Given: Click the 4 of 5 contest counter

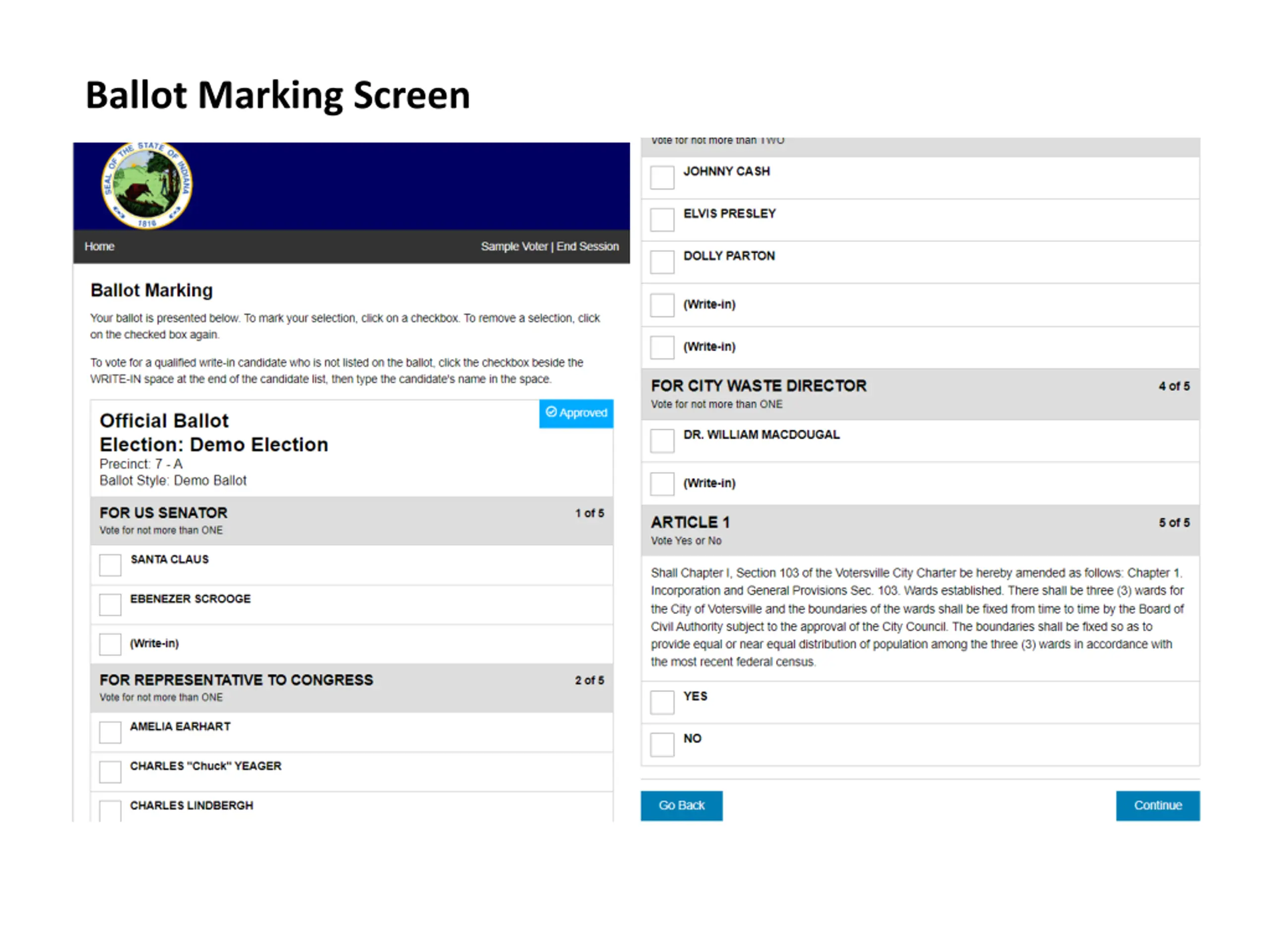Looking at the screenshot, I should click(x=1174, y=386).
